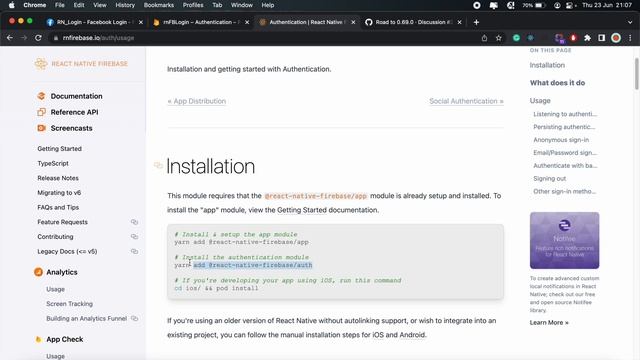Image resolution: width=640 pixels, height=360 pixels.
Task: Bookmark page using the star icon
Action: coord(498,38)
